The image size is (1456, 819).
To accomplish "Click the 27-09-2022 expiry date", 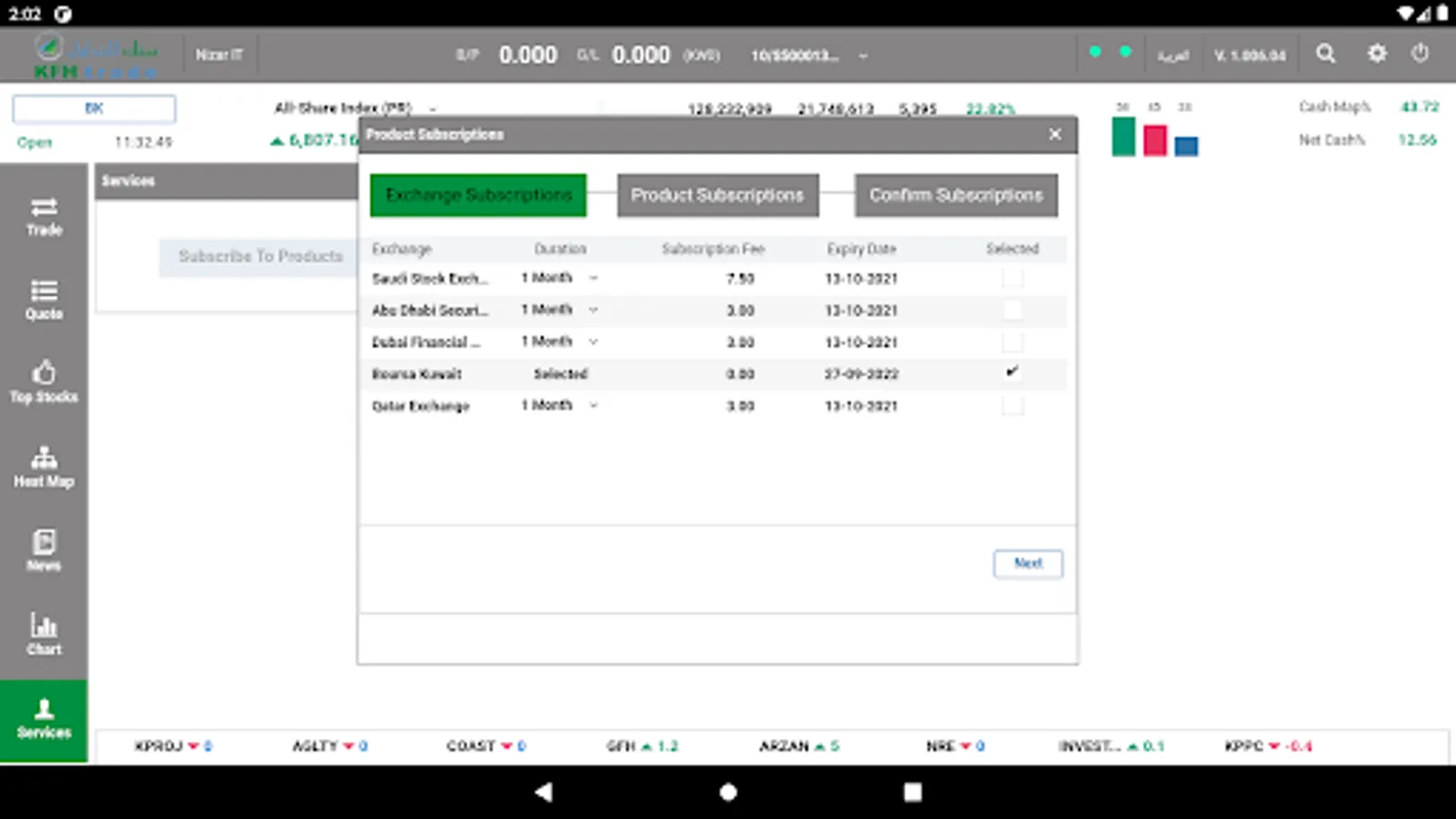I will coord(861,374).
